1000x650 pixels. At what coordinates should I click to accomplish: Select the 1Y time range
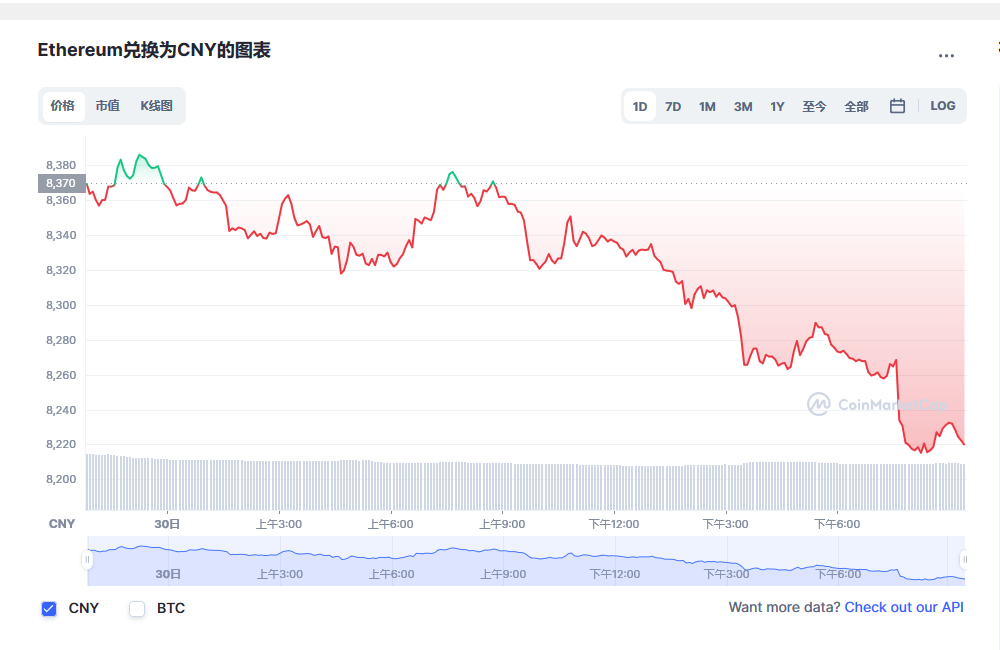777,107
